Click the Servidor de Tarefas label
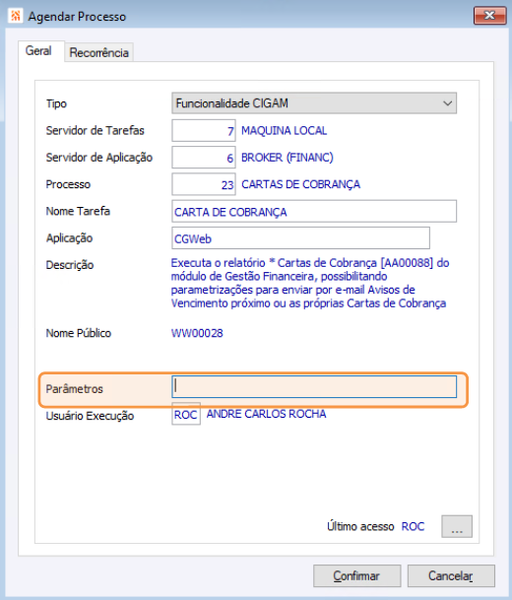This screenshot has width=512, height=600. (x=95, y=130)
